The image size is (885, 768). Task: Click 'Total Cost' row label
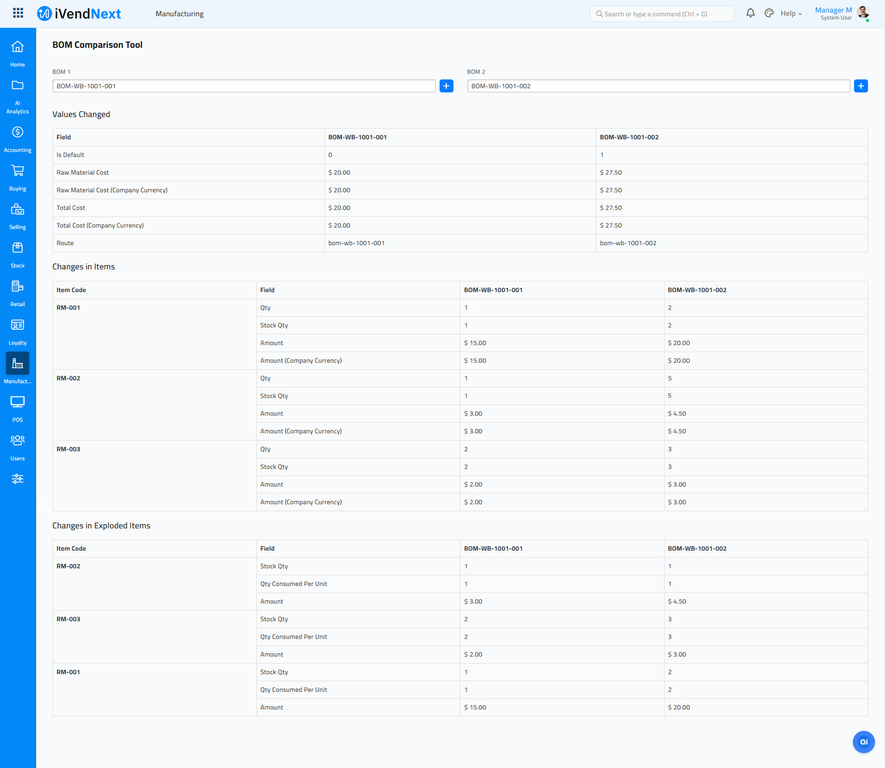[71, 208]
